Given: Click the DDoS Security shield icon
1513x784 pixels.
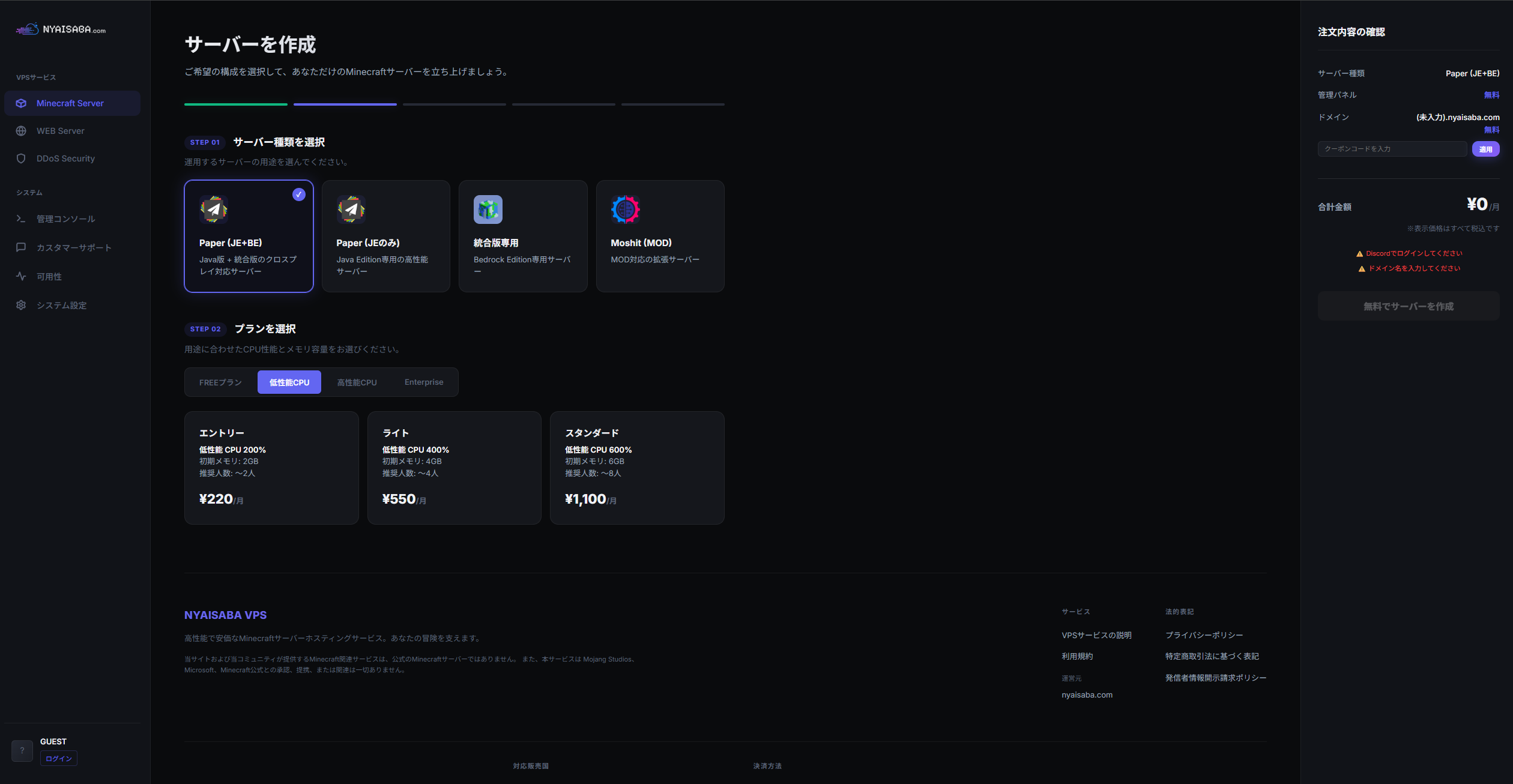Looking at the screenshot, I should click(x=21, y=158).
